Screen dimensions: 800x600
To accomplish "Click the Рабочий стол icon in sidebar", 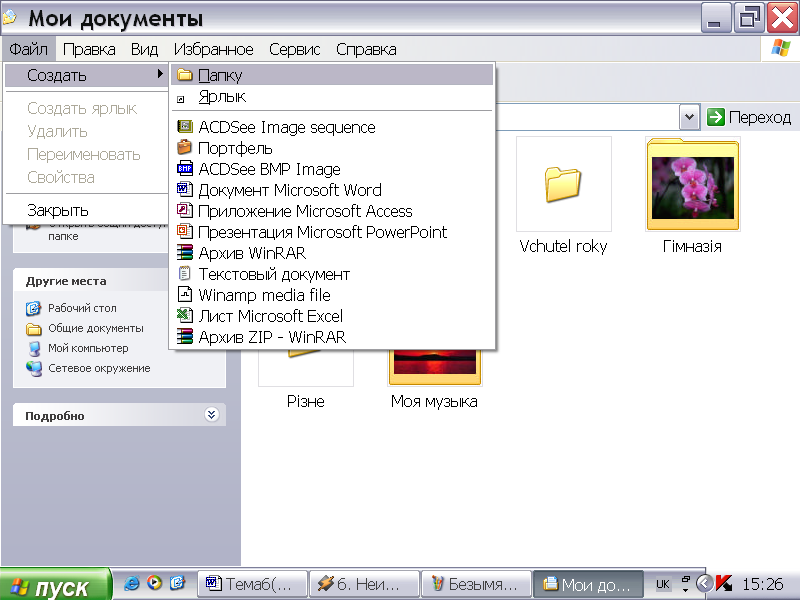I will [x=33, y=308].
